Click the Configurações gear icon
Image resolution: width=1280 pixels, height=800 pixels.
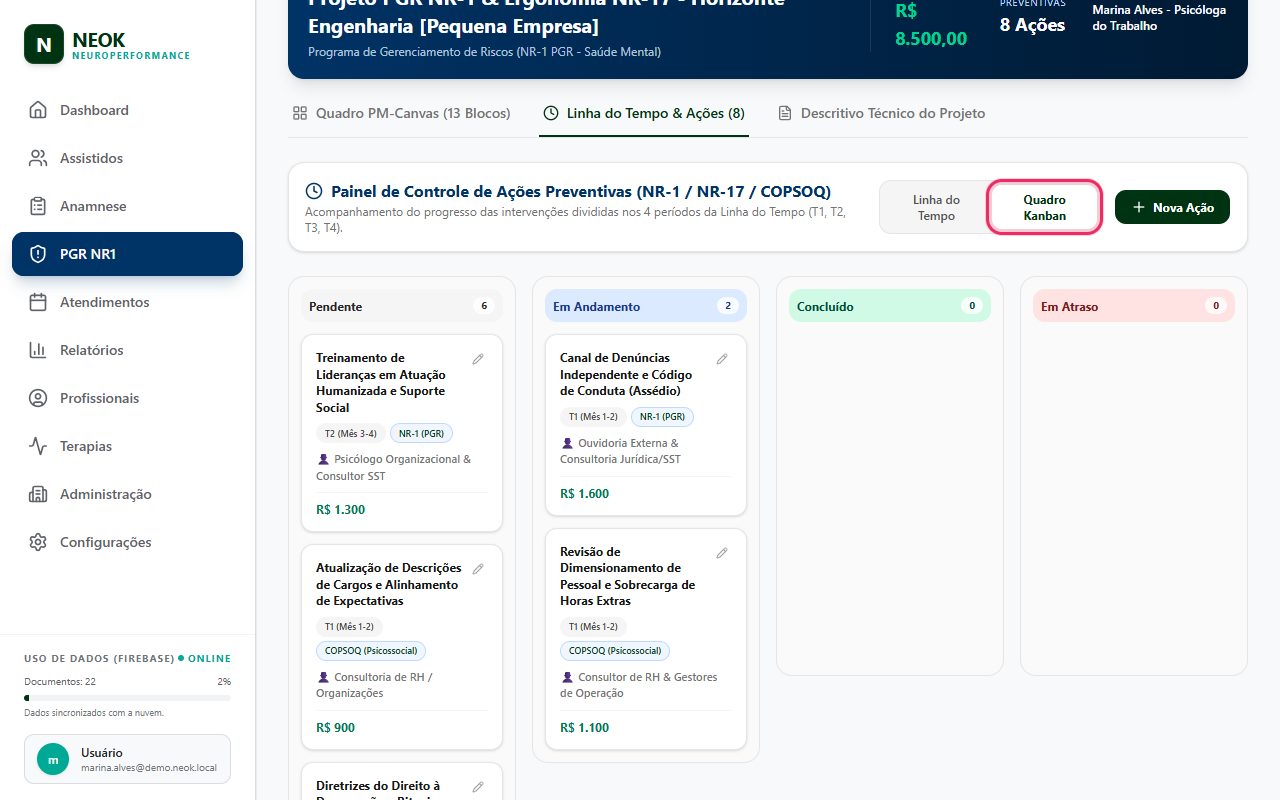[38, 542]
